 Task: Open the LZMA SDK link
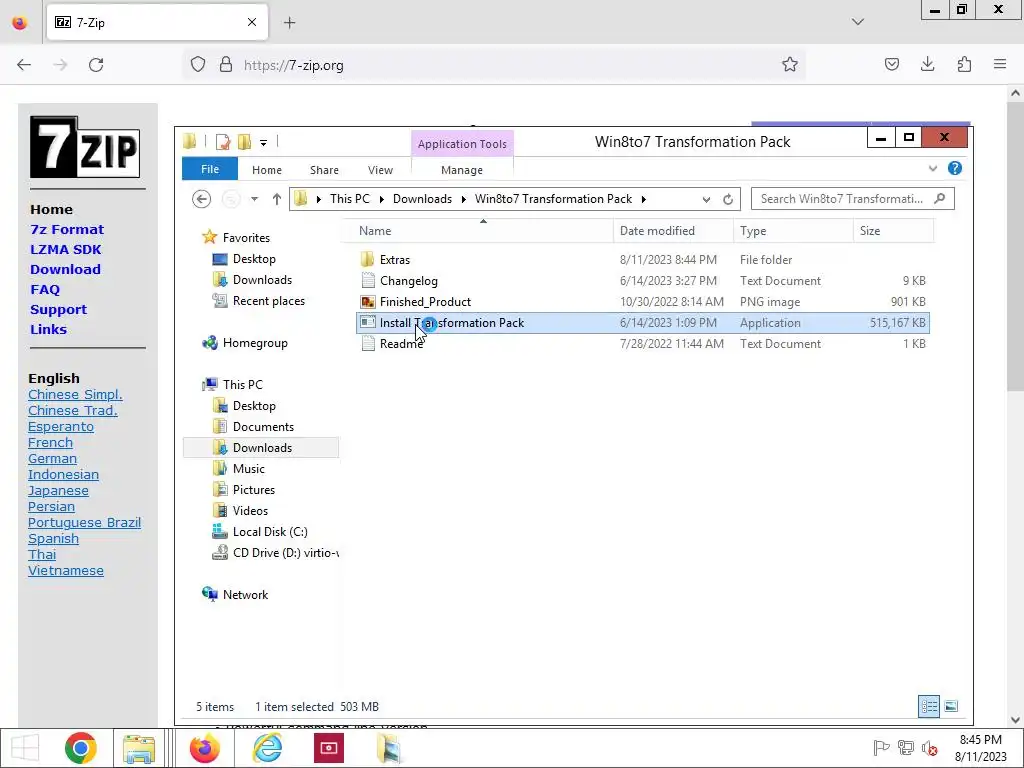click(x=65, y=249)
